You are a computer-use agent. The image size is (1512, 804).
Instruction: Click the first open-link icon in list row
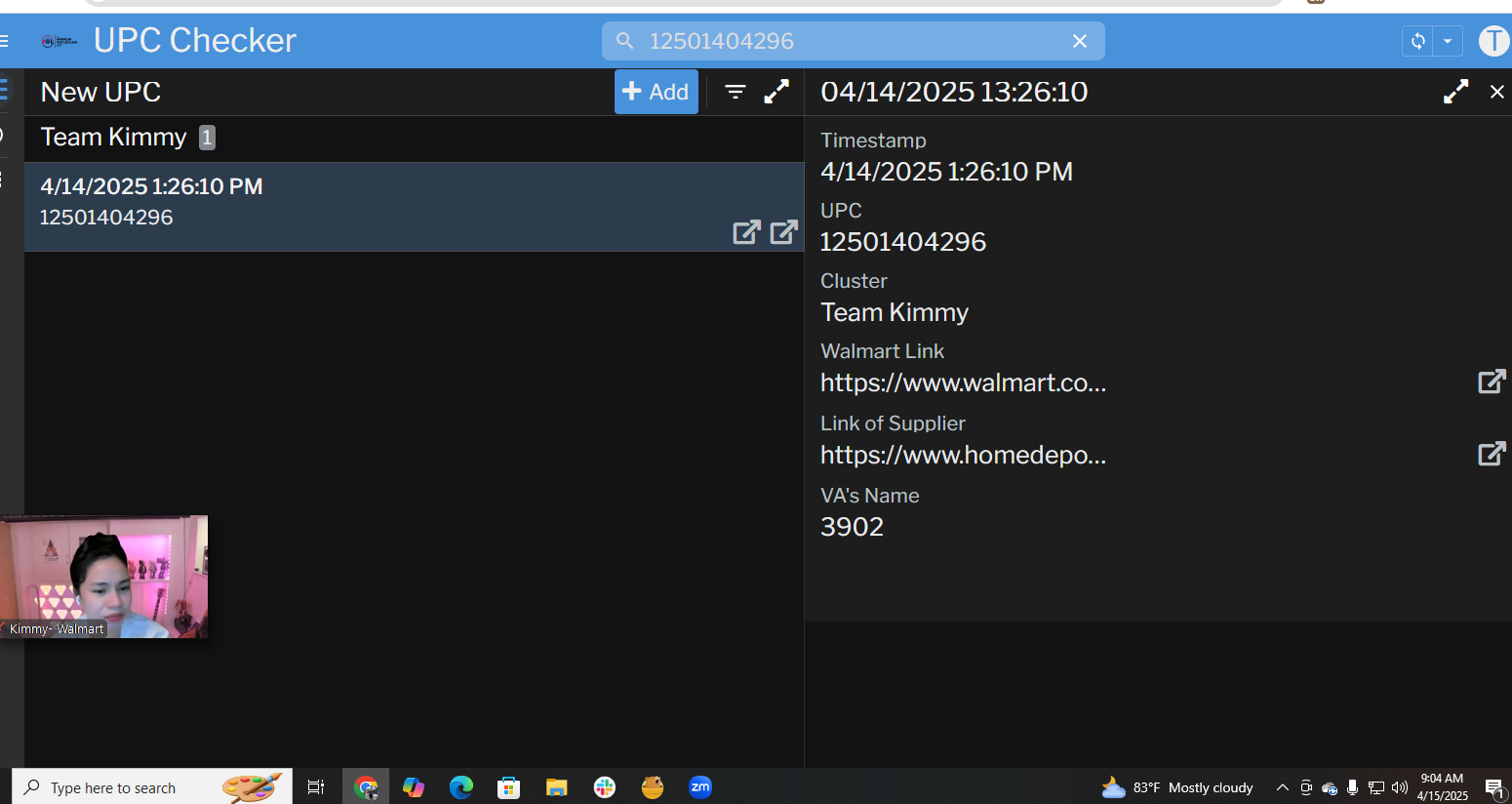point(746,232)
